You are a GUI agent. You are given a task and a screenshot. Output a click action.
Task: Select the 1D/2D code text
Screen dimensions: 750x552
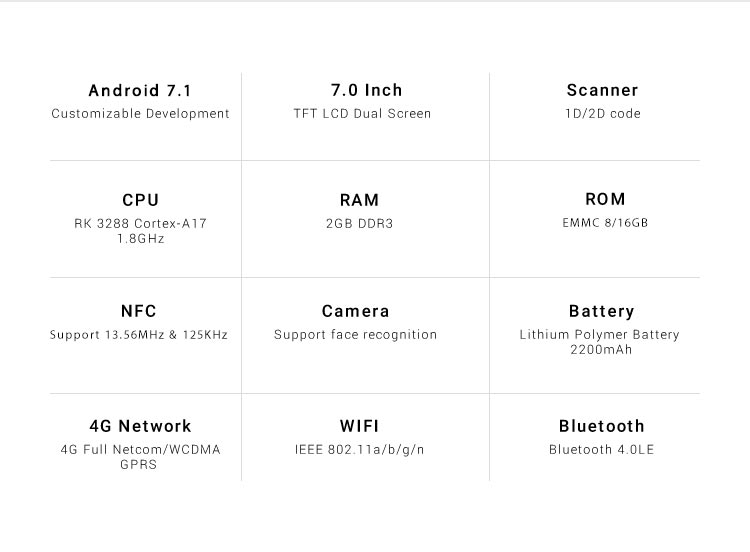click(x=603, y=113)
